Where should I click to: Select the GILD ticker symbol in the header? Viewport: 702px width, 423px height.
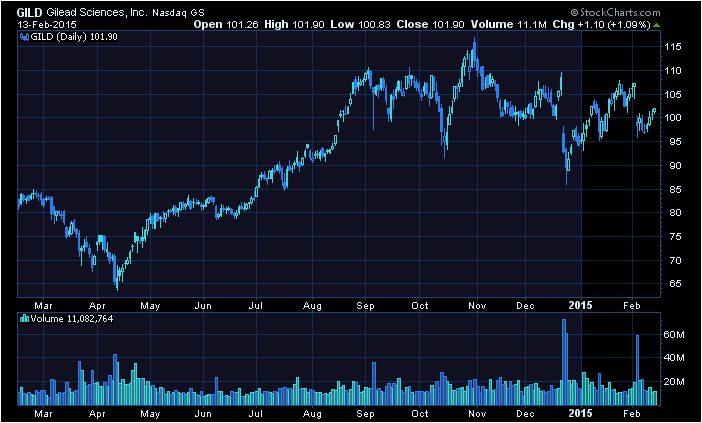point(30,12)
